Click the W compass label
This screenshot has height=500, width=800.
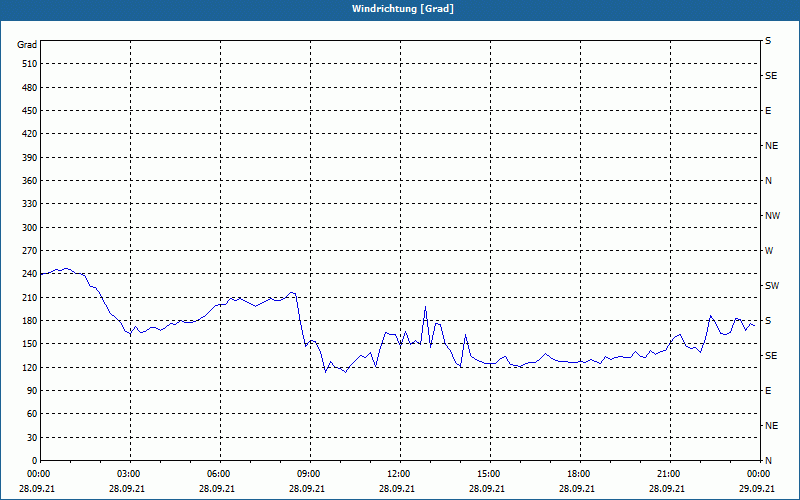[769, 251]
